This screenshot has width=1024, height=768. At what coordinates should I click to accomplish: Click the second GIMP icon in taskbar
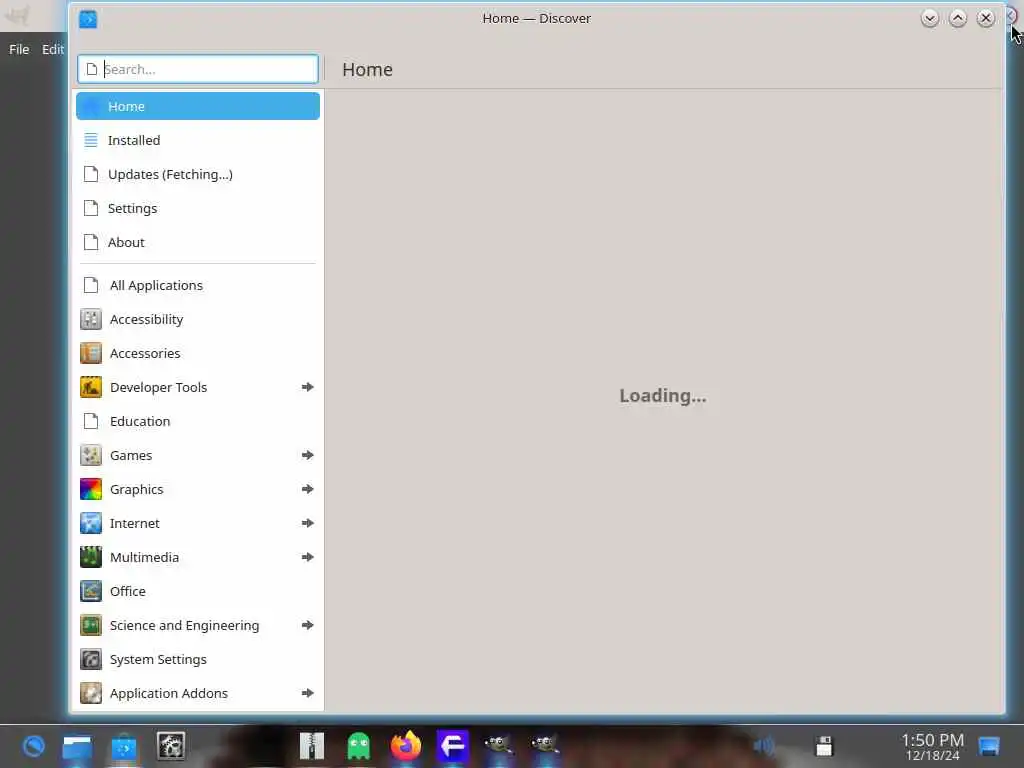[x=544, y=744]
